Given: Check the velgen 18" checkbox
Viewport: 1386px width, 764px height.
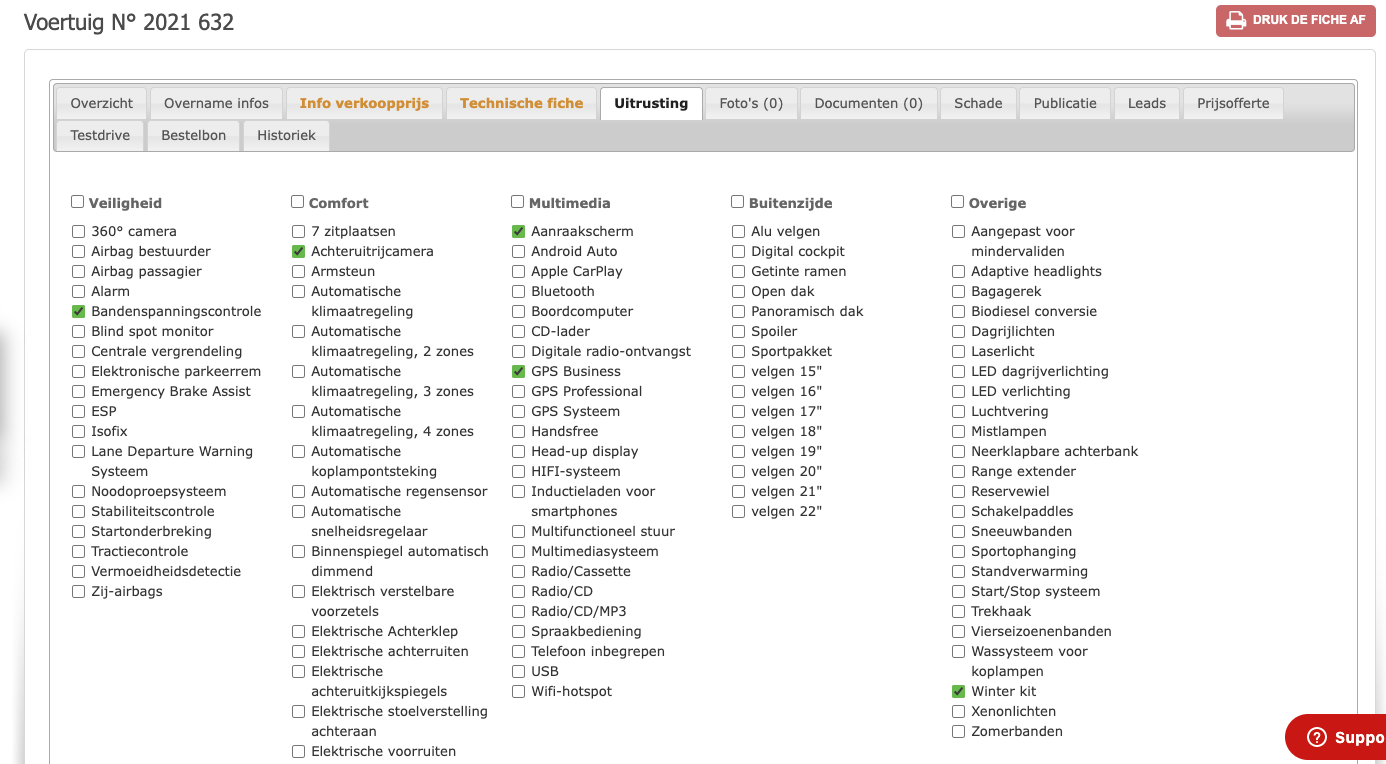Looking at the screenshot, I should [x=738, y=431].
